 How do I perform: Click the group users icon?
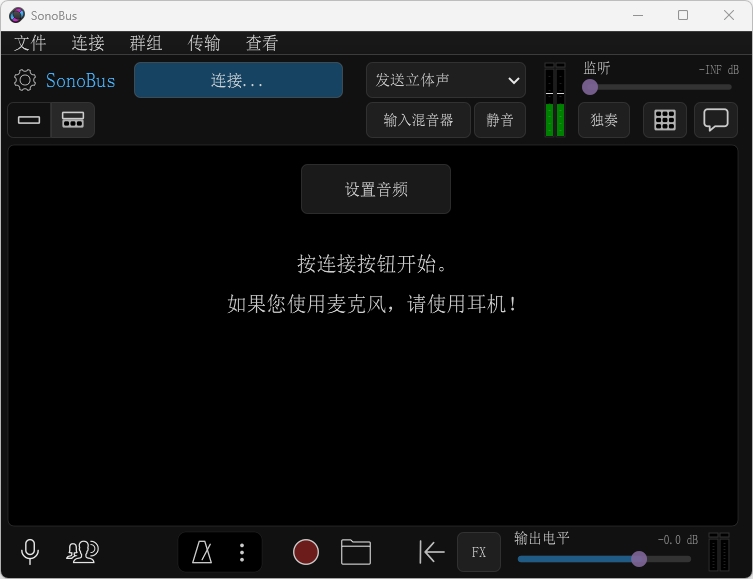coord(82,551)
